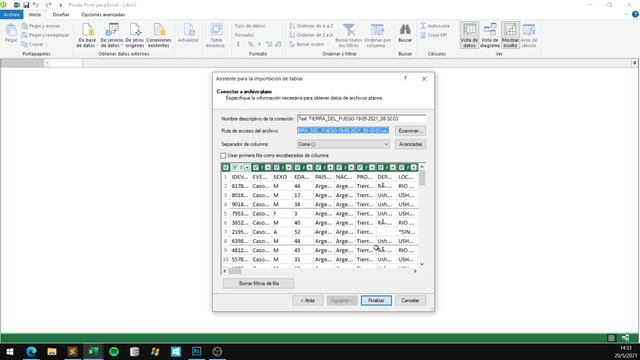Open the help question mark in dialog
The image size is (640, 360).
tap(405, 78)
